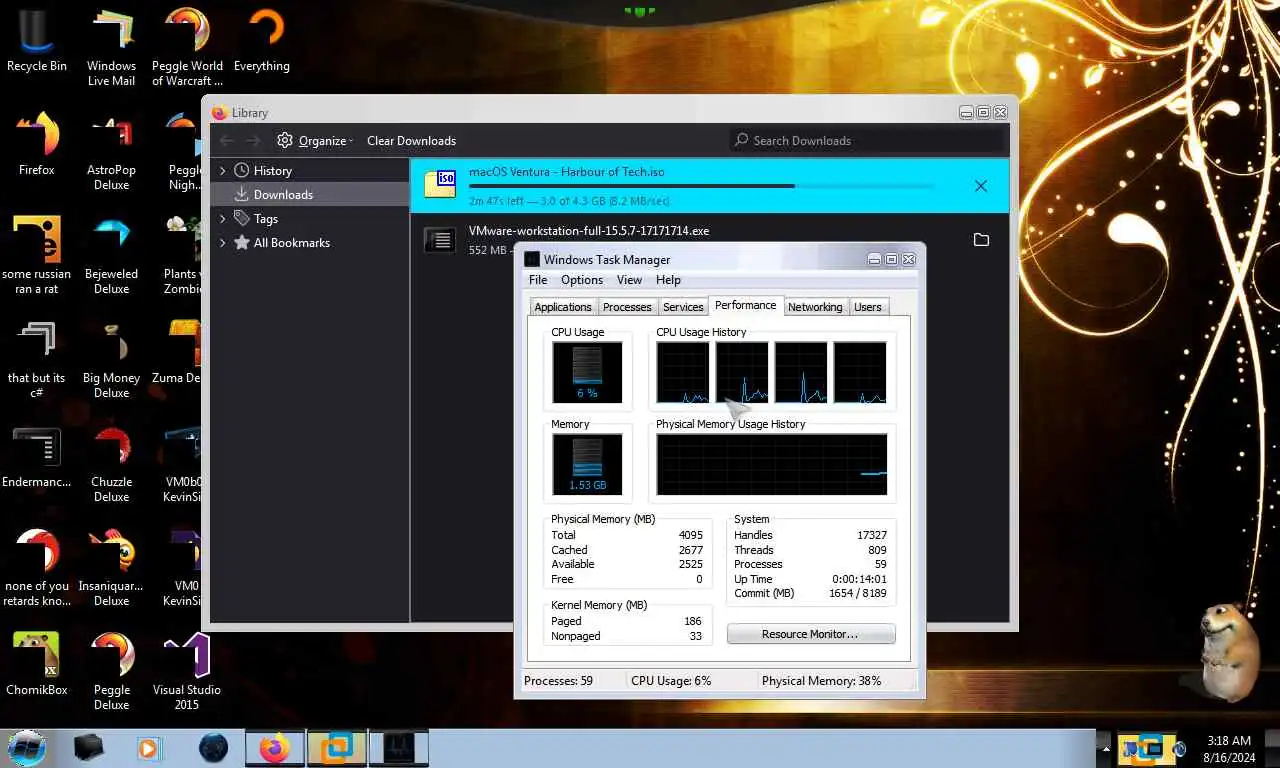Click the Memory gauge showing 1.53 GB

click(587, 464)
